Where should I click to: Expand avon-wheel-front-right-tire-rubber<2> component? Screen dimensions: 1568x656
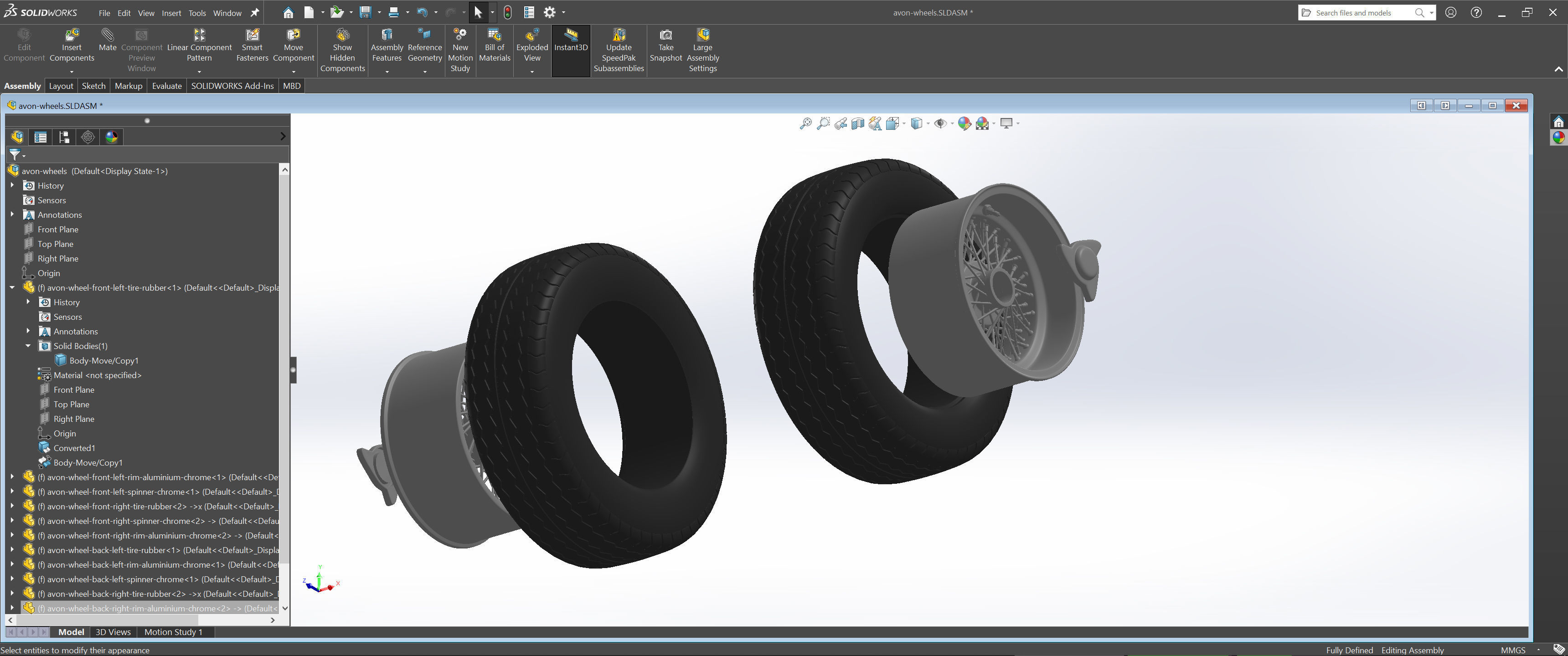tap(12, 506)
